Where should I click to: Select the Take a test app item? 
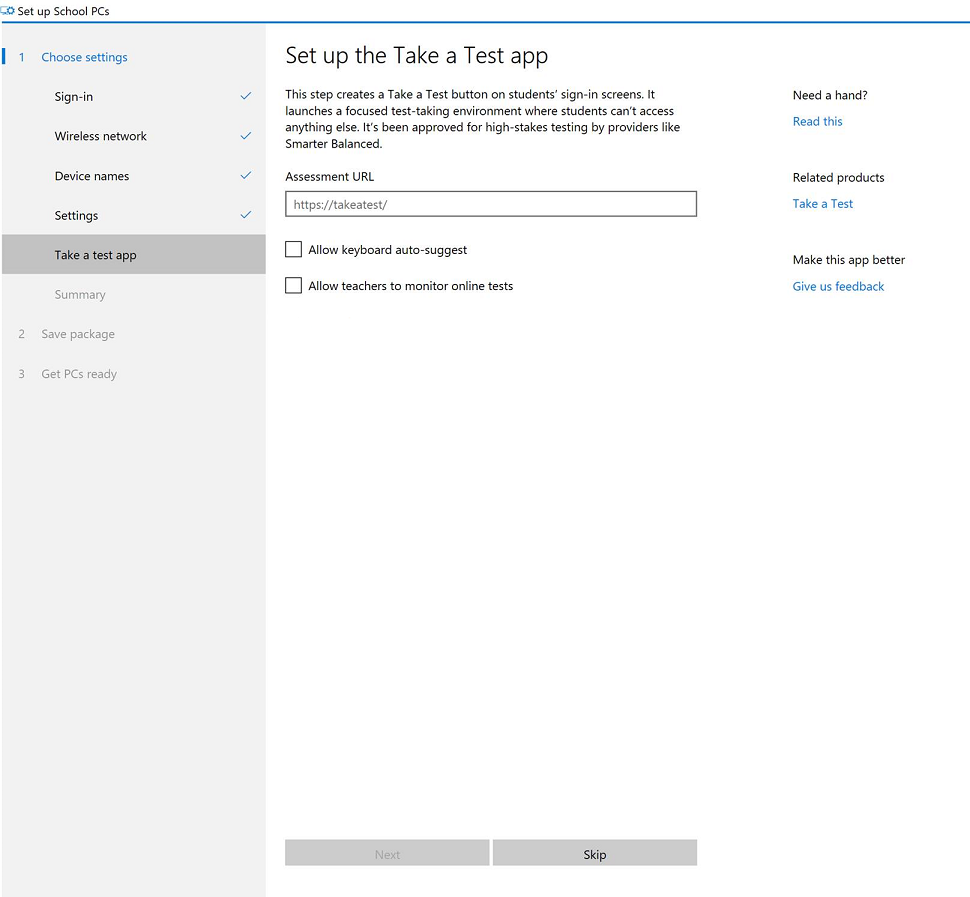96,255
